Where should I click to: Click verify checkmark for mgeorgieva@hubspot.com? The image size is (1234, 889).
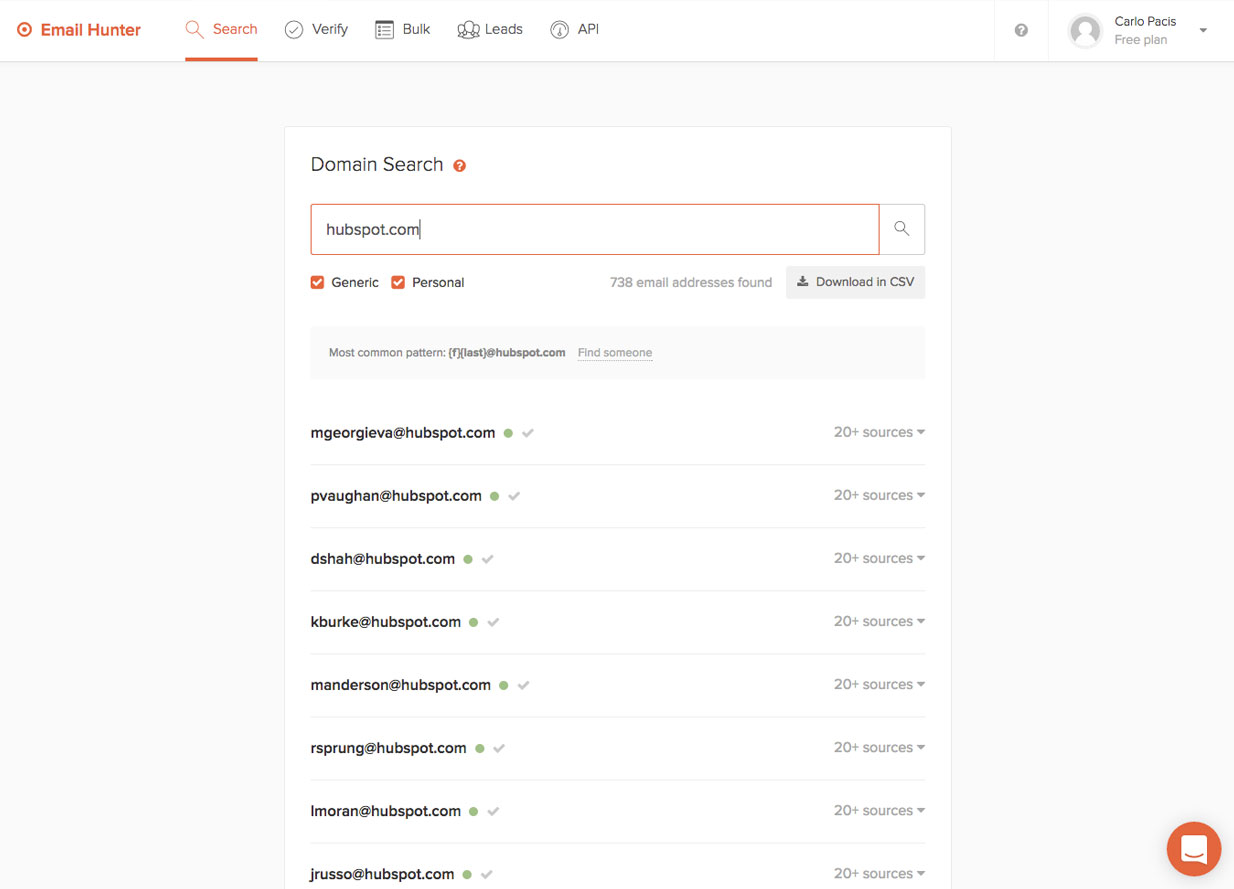coord(528,433)
